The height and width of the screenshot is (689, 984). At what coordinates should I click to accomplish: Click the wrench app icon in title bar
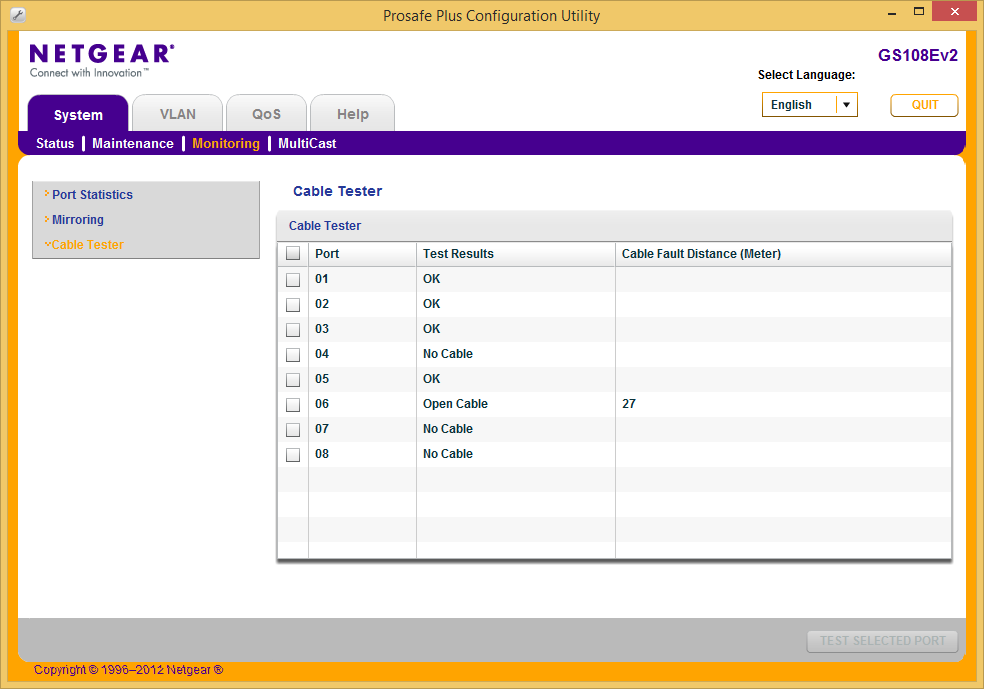[18, 15]
